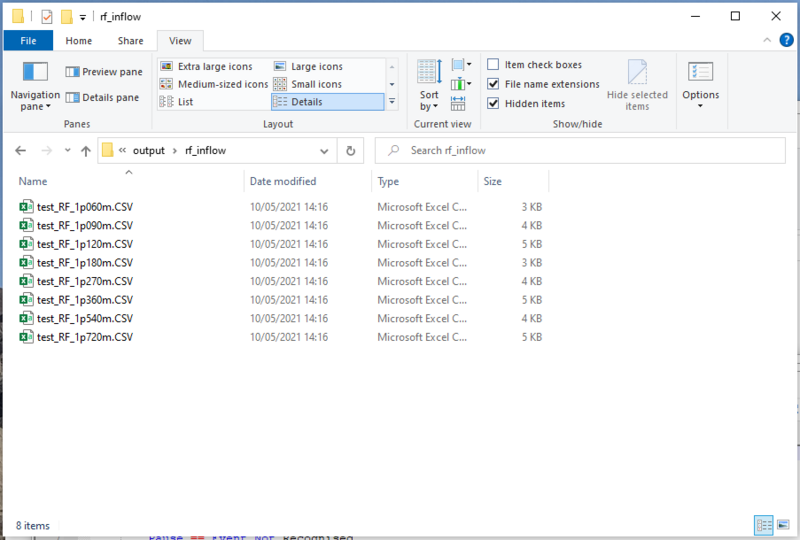Uncheck File name extensions
The width and height of the screenshot is (800, 540).
coord(493,84)
